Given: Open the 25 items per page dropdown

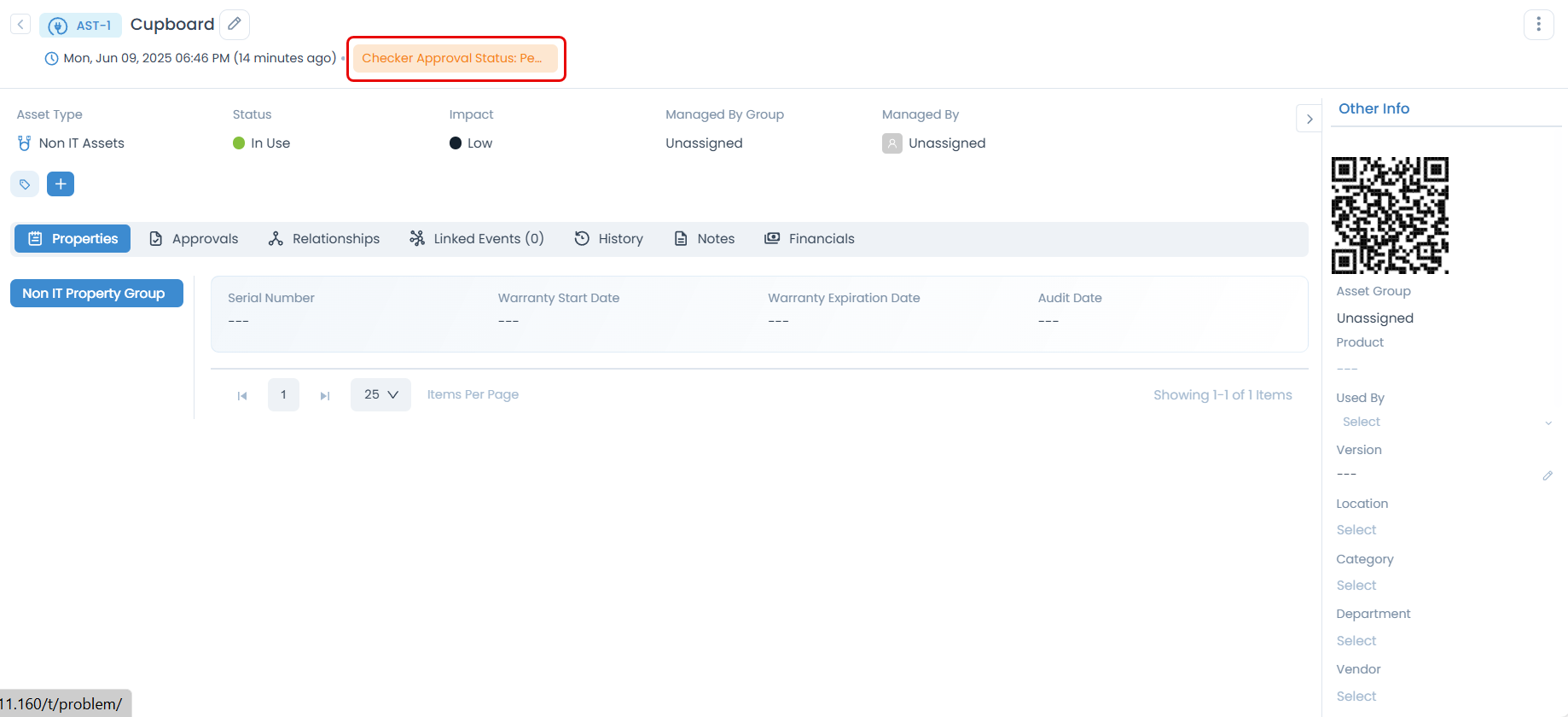Looking at the screenshot, I should tap(380, 395).
